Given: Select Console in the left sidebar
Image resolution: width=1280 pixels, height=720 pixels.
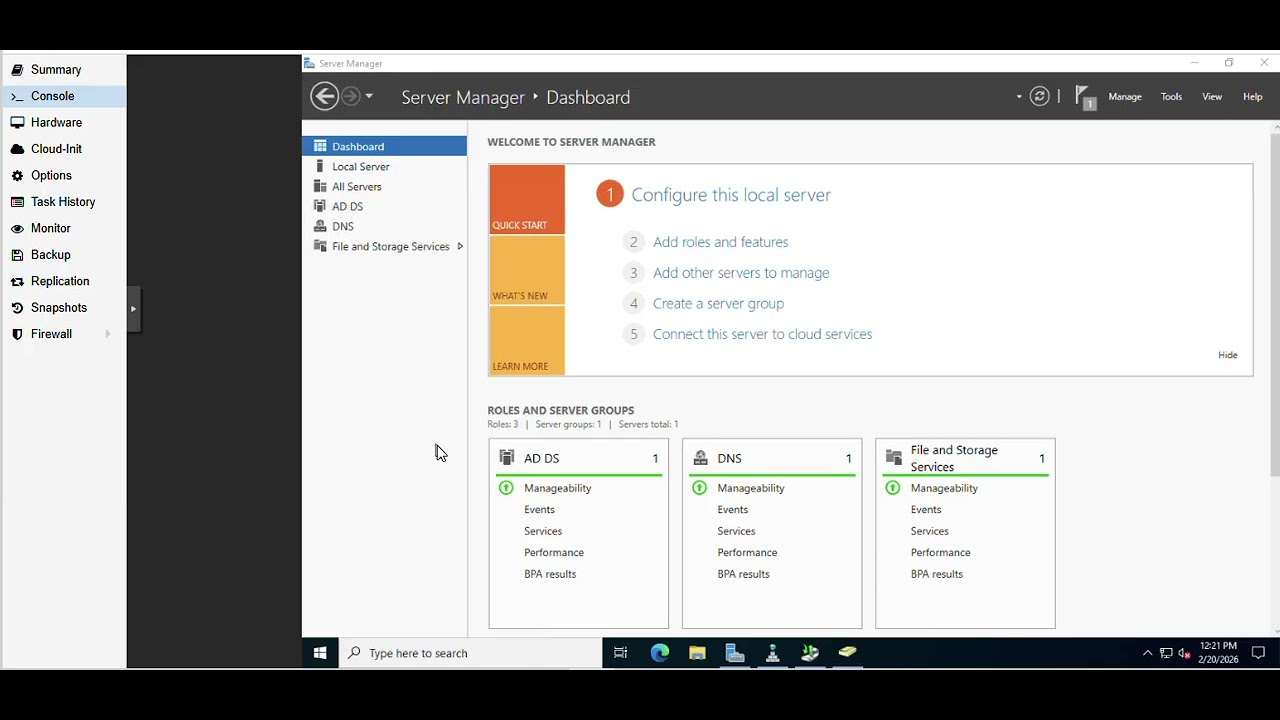Looking at the screenshot, I should (64, 96).
